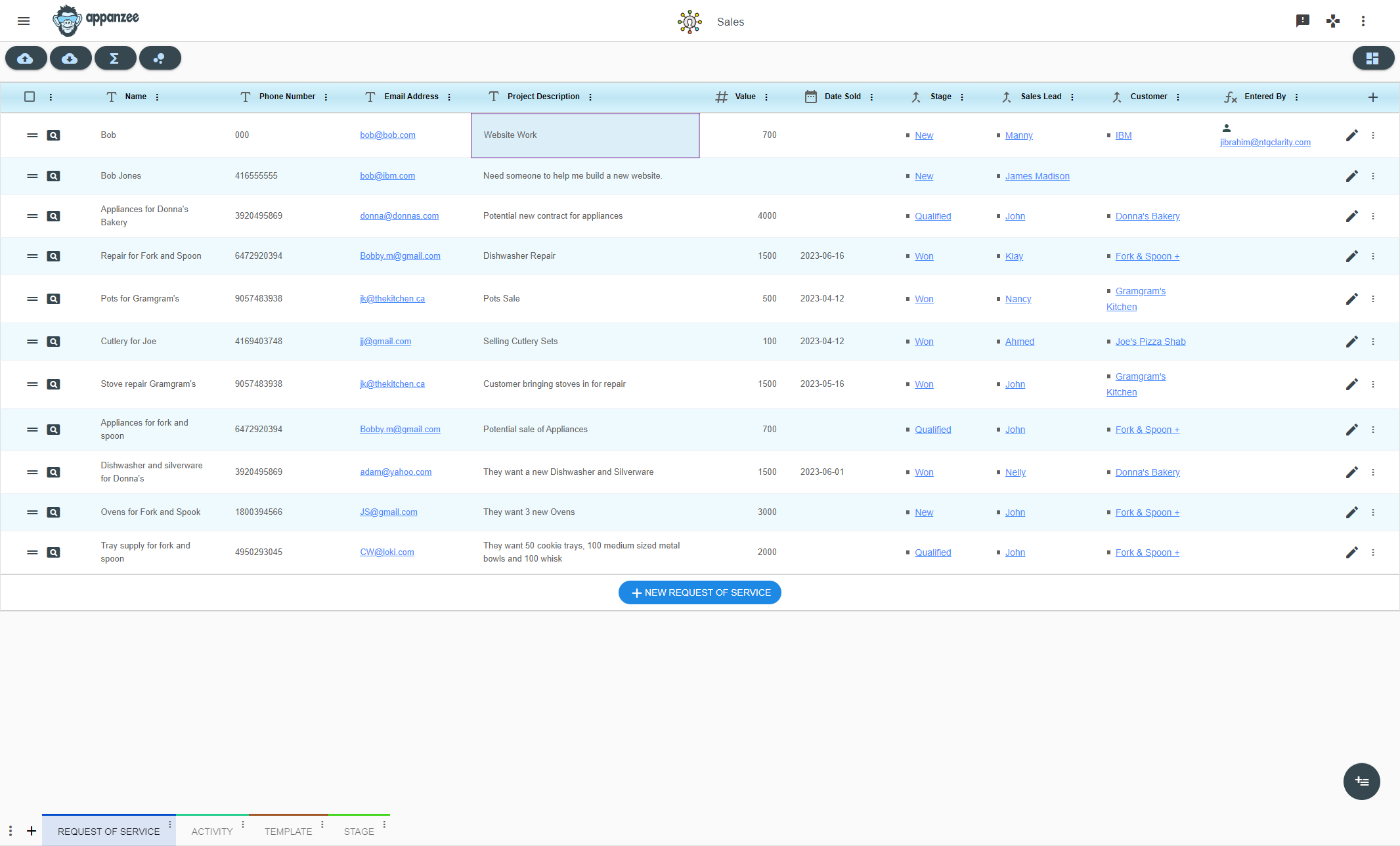1400x846 pixels.
Task: Switch layout with the dashboard grid icon
Action: (1373, 58)
